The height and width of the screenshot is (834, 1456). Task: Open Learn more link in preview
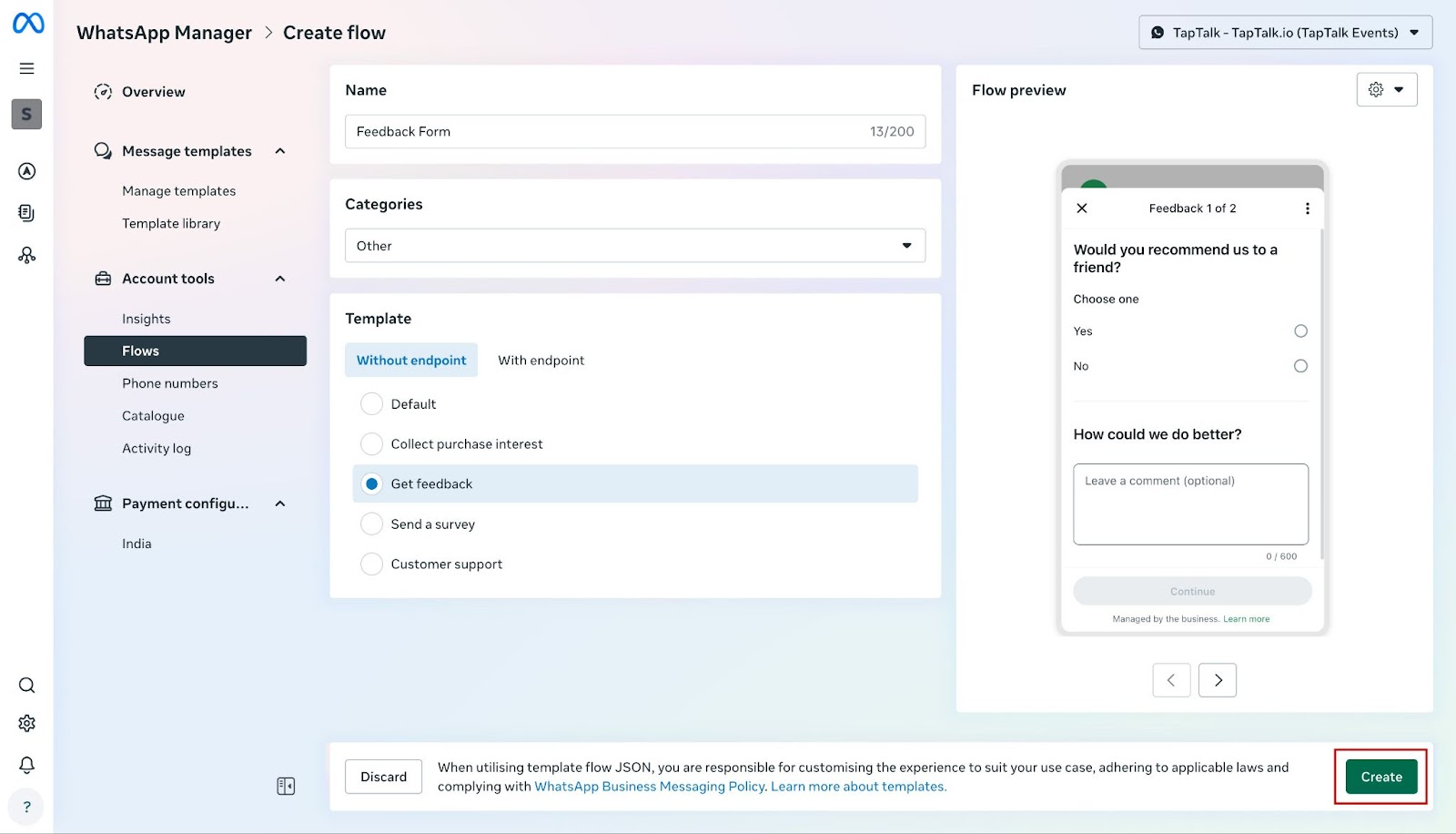pyautogui.click(x=1246, y=619)
